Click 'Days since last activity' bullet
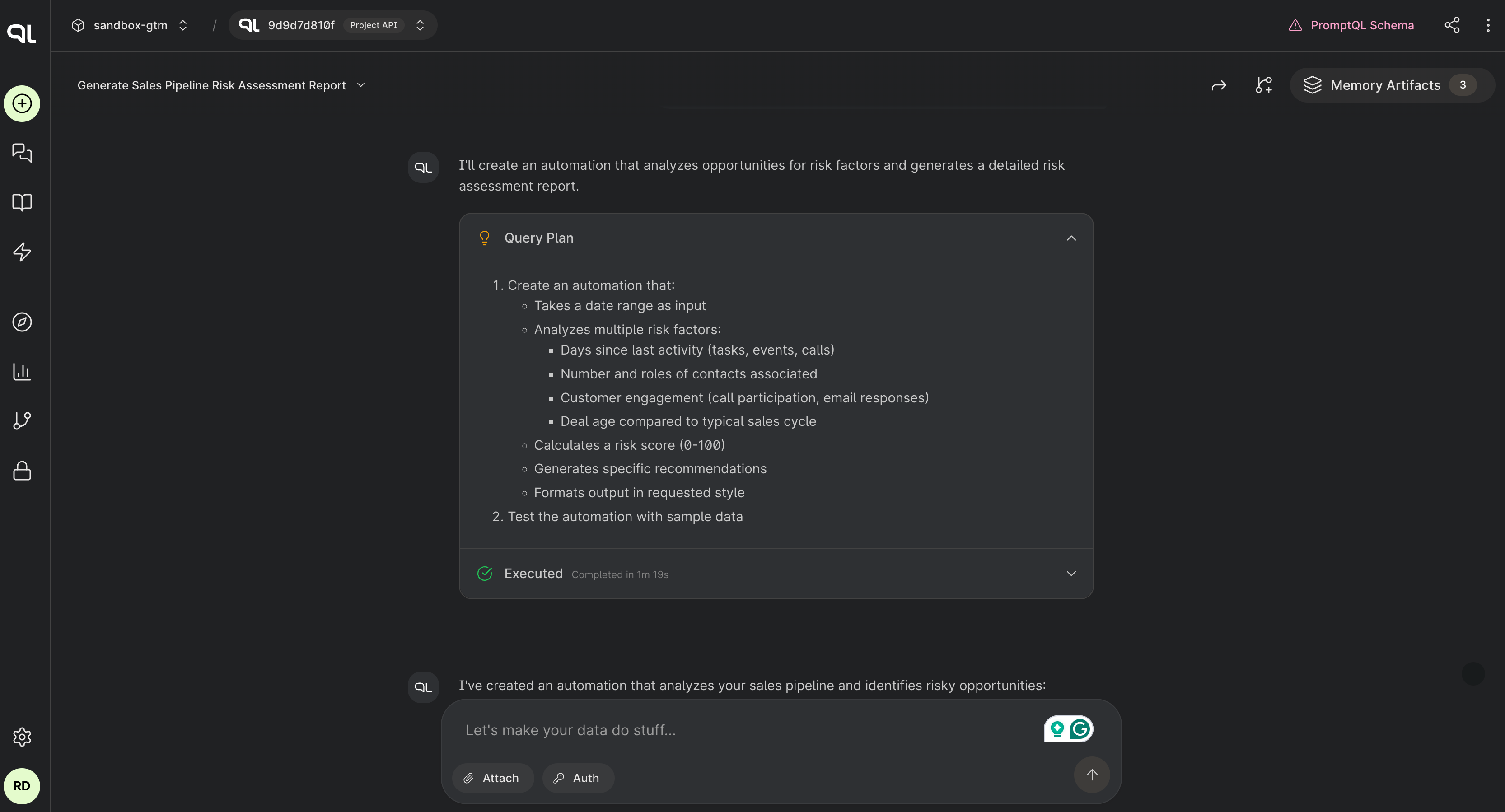 tap(697, 350)
